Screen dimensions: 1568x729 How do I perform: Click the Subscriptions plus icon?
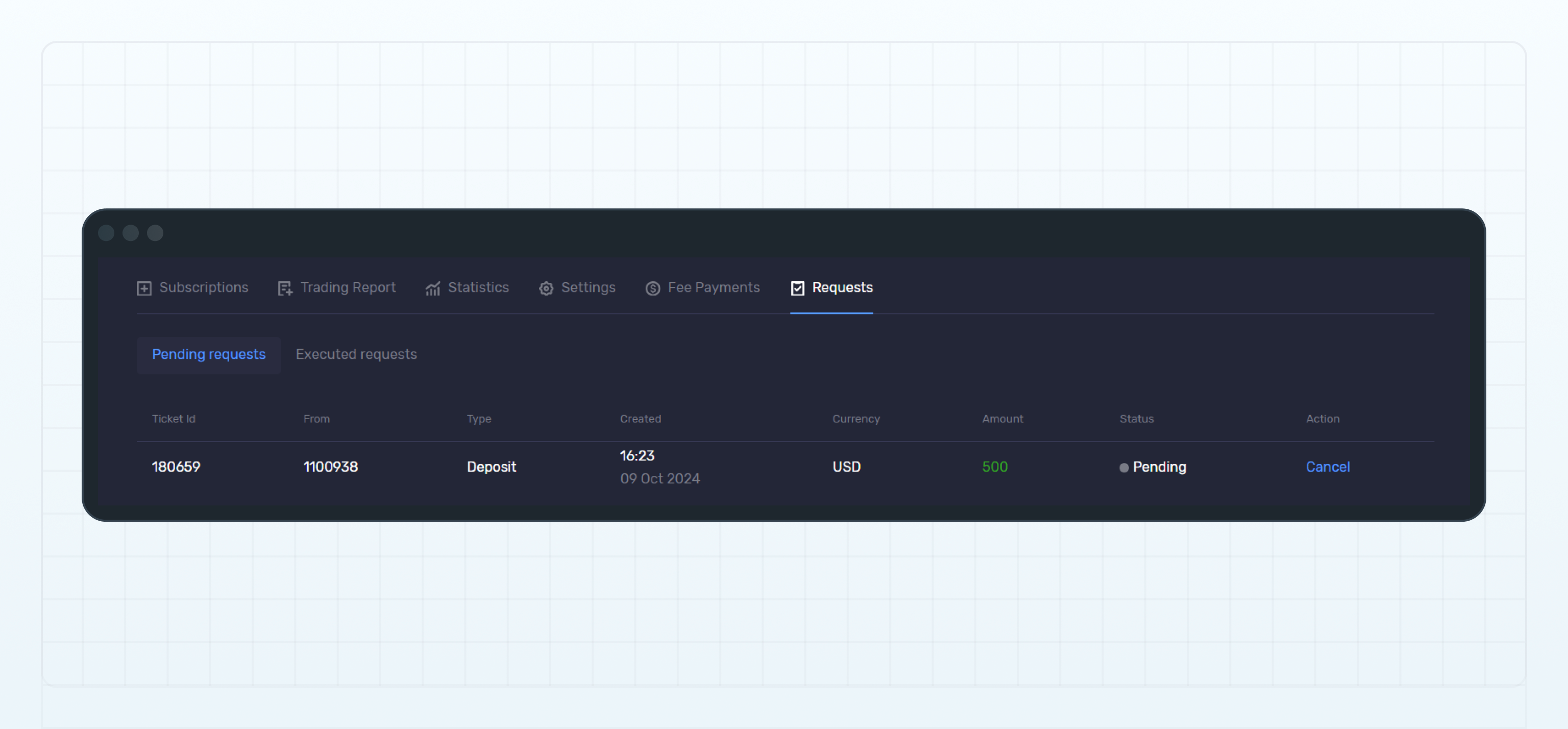[x=143, y=288]
